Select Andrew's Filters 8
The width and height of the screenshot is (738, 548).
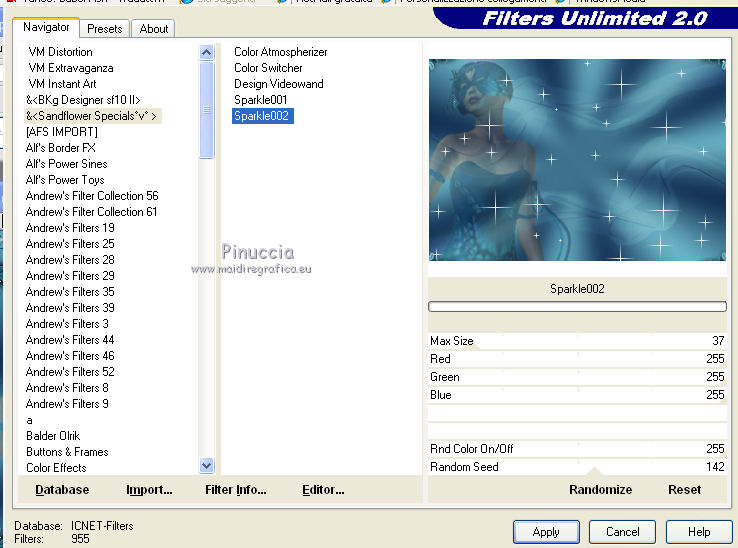67,388
